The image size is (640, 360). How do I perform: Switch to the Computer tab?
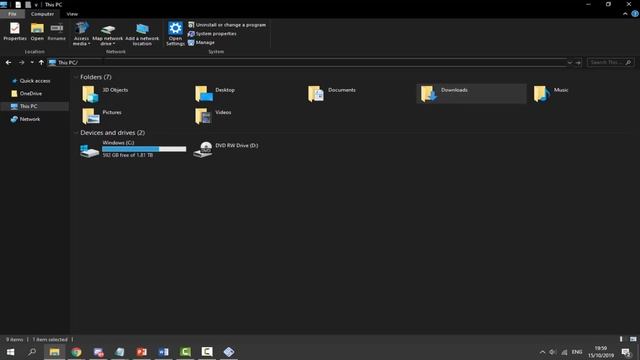42,14
